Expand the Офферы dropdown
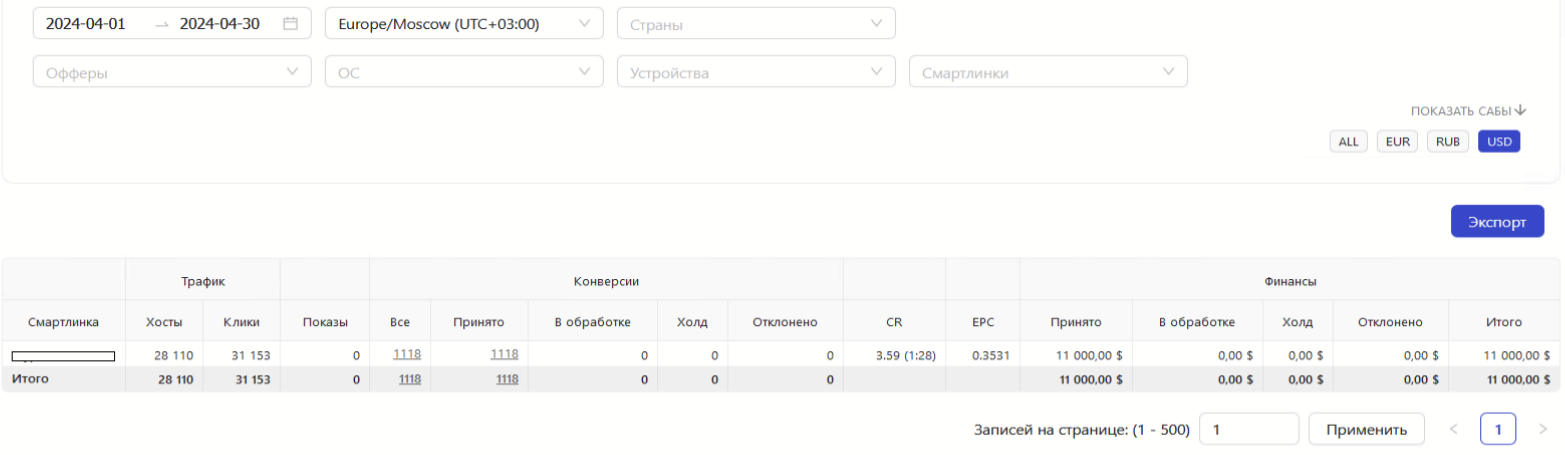Screen dimensions: 1565x455 172,72
